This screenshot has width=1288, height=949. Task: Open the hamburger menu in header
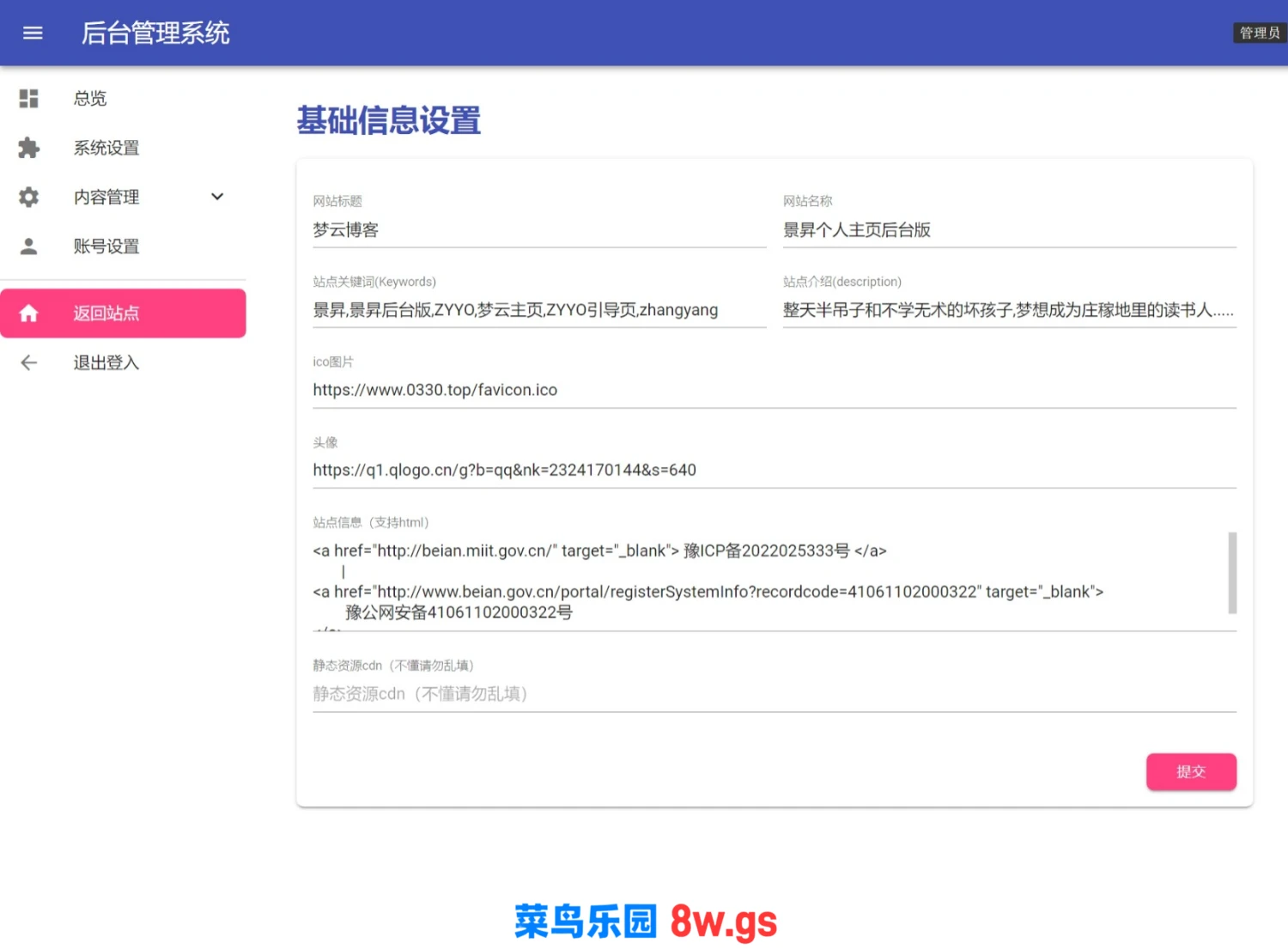[x=33, y=33]
